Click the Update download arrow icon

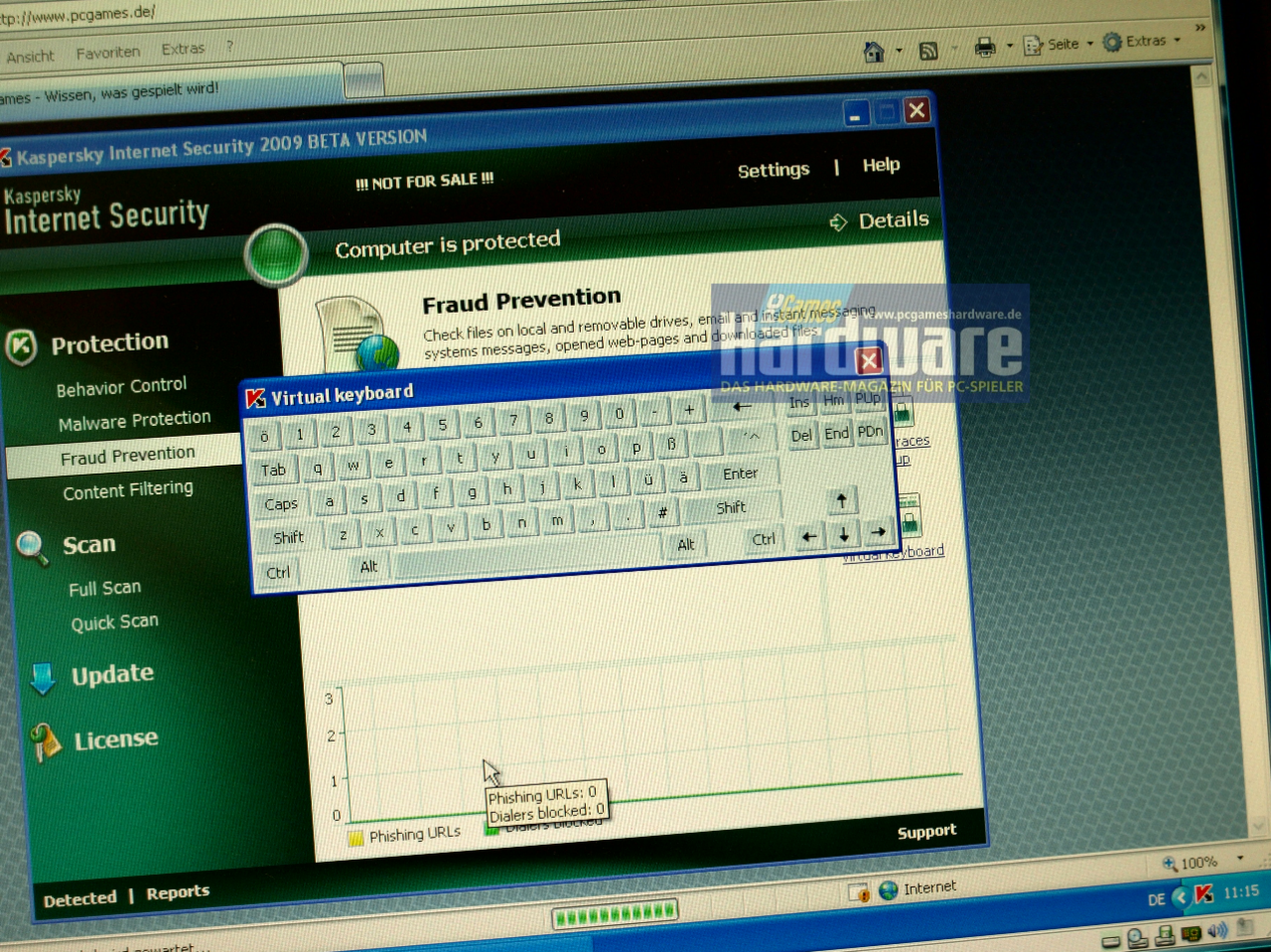43,679
